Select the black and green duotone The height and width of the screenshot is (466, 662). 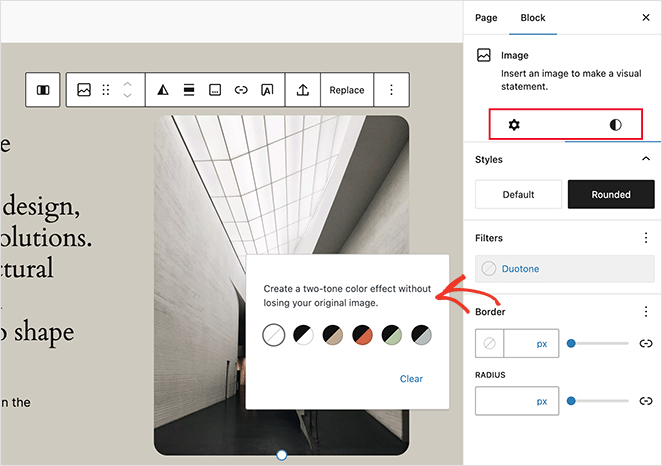click(392, 335)
